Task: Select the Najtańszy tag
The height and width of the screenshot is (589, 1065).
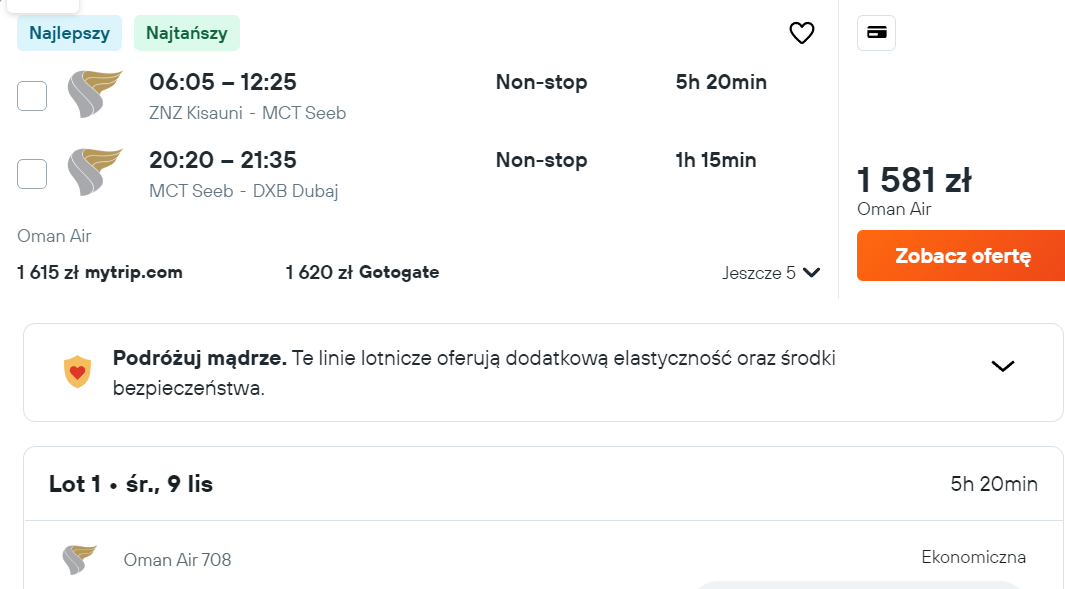Action: point(187,33)
